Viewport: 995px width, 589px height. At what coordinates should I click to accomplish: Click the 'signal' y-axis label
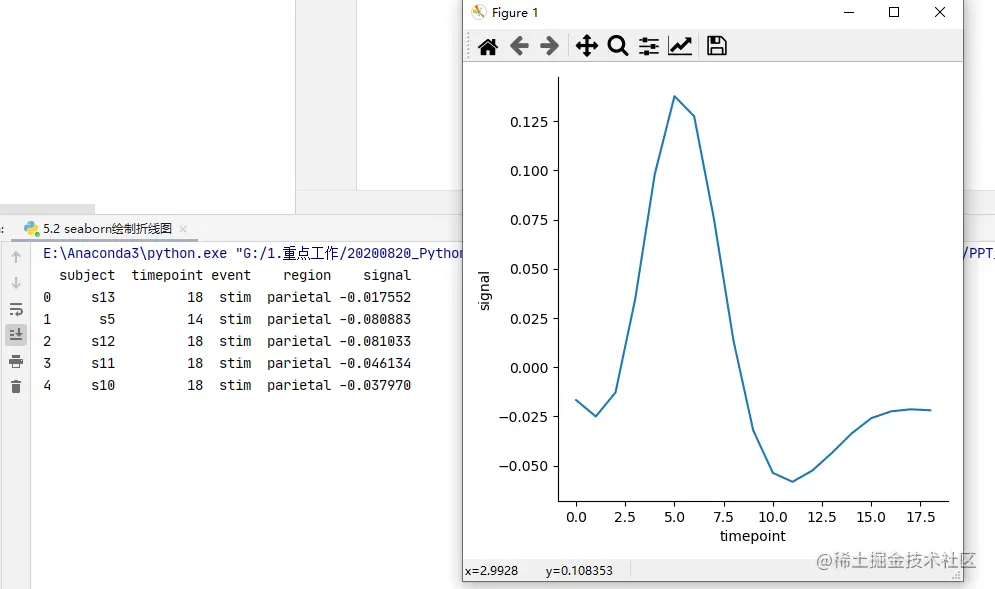point(484,291)
